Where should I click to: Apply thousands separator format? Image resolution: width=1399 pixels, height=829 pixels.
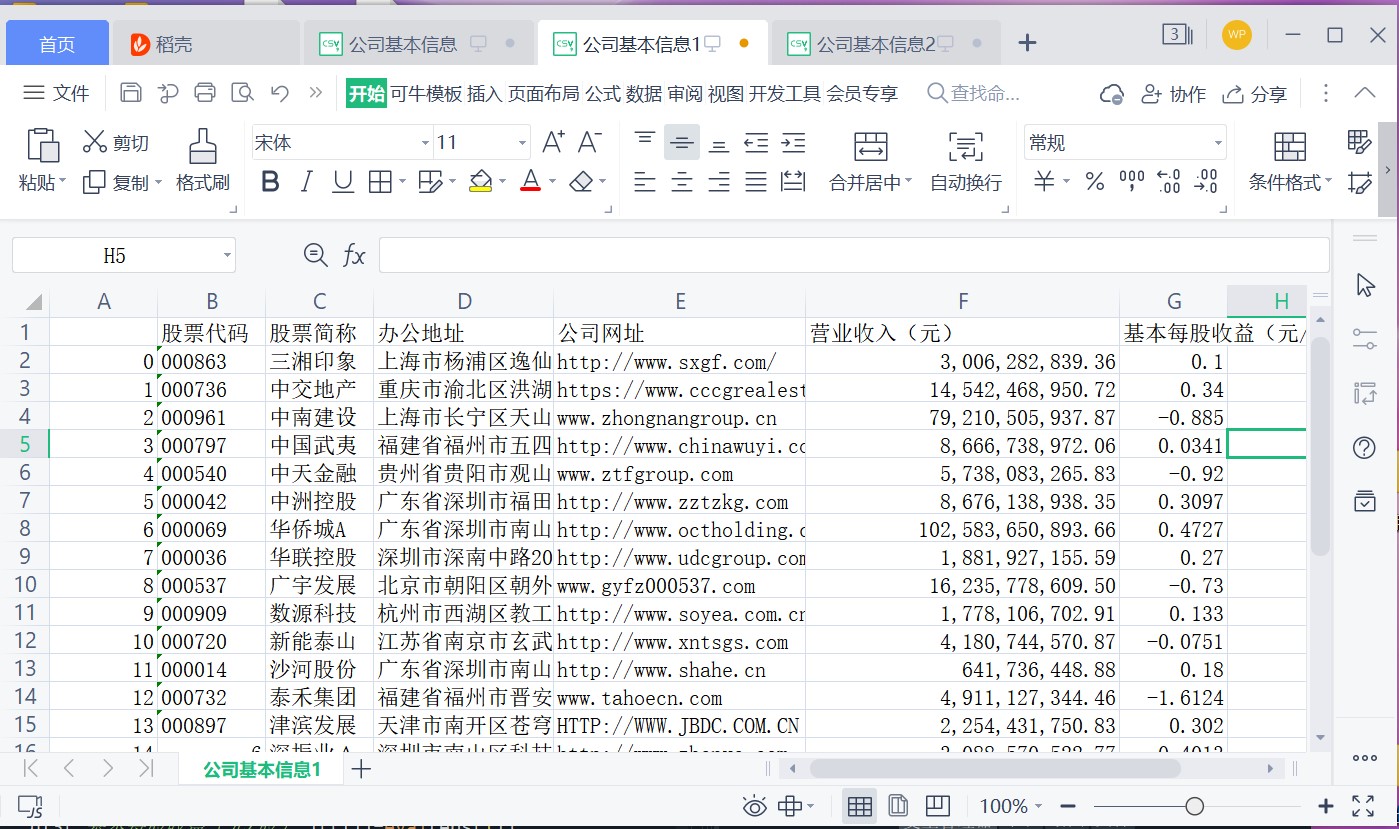pos(1132,182)
